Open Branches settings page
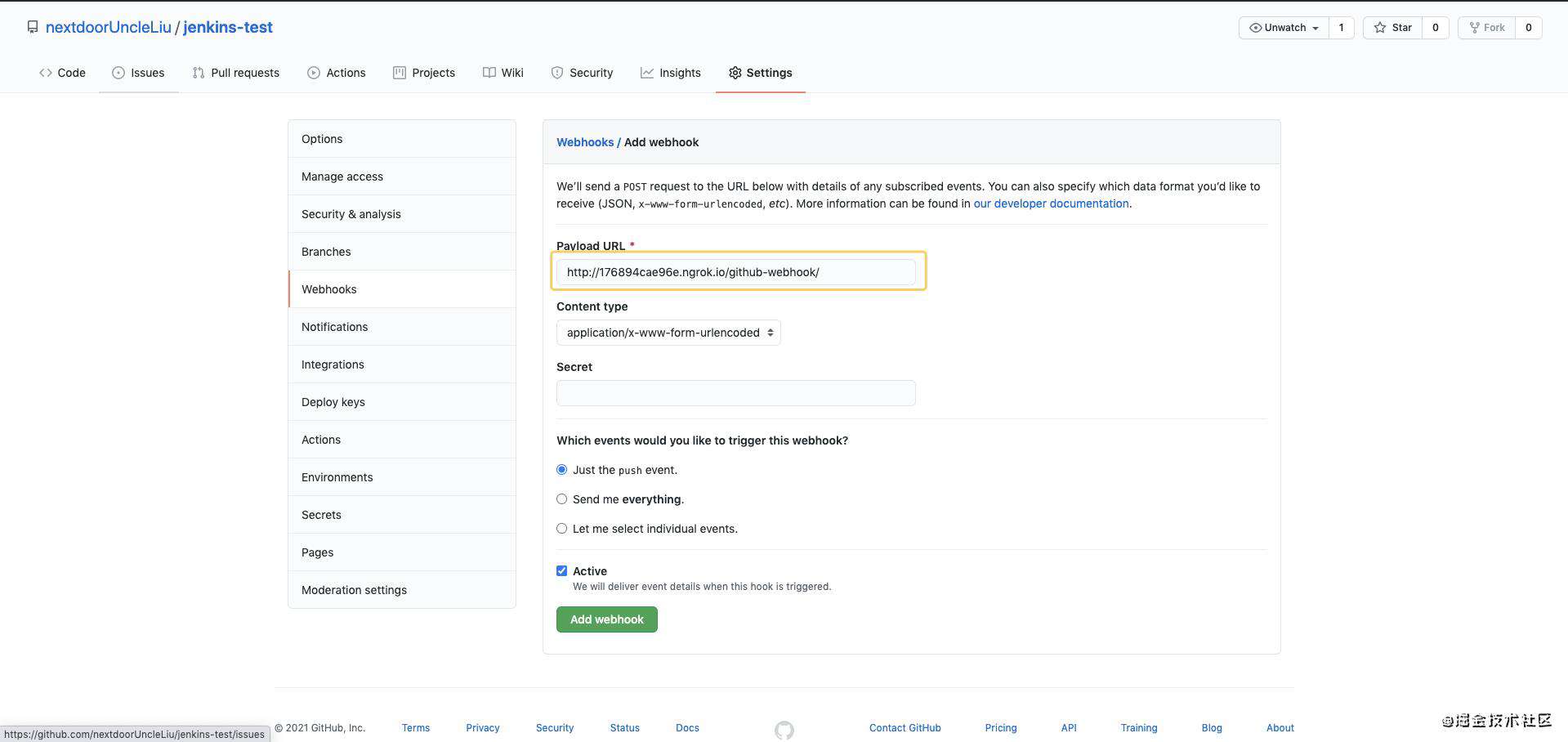1568x742 pixels. 402,252
